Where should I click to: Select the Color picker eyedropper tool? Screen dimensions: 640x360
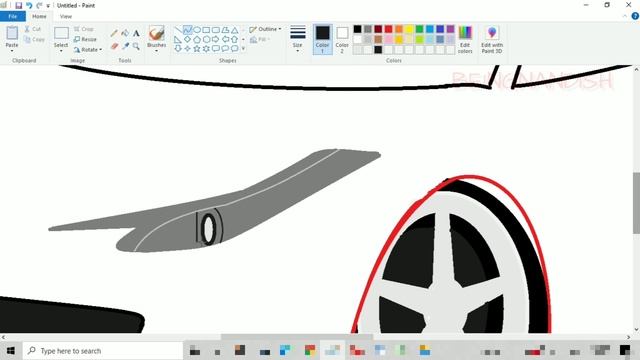click(125, 47)
